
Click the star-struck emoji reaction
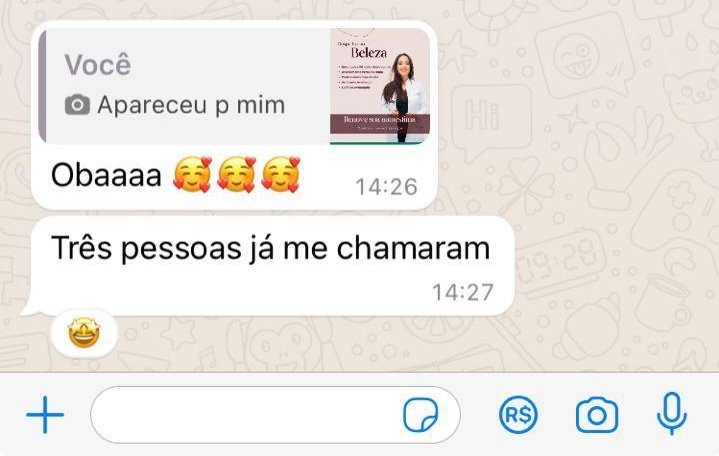point(84,333)
